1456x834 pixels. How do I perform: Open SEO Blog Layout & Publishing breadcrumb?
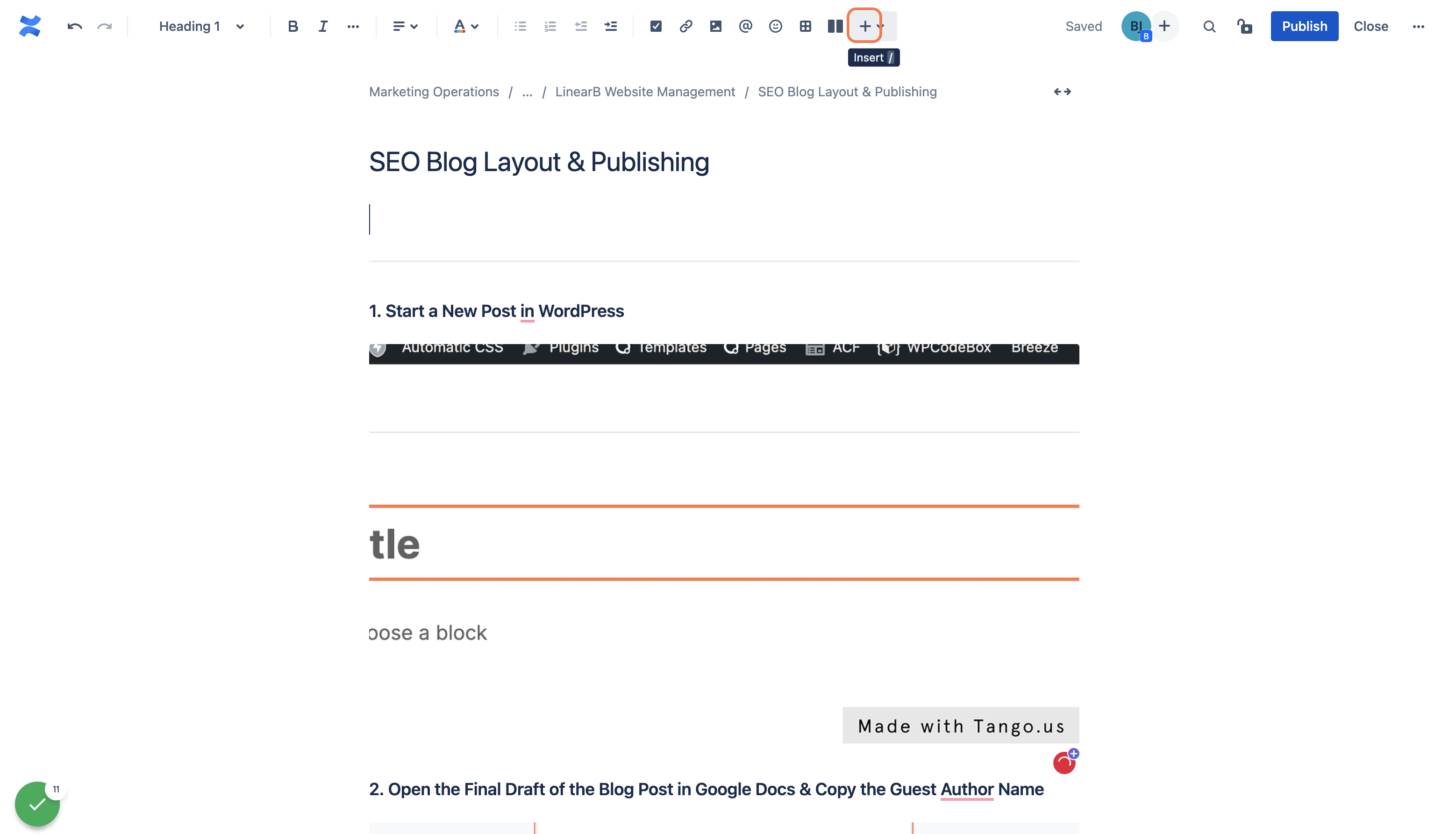tap(847, 92)
